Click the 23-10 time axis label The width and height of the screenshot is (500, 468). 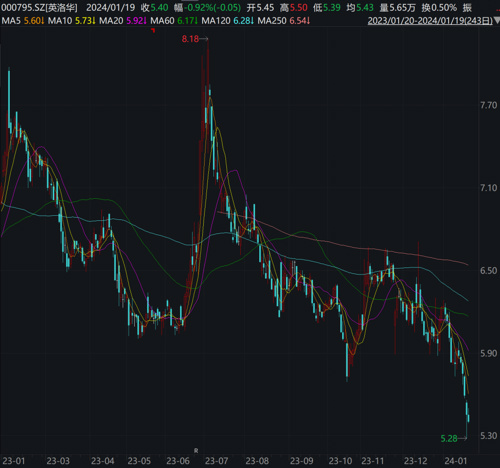click(x=340, y=461)
